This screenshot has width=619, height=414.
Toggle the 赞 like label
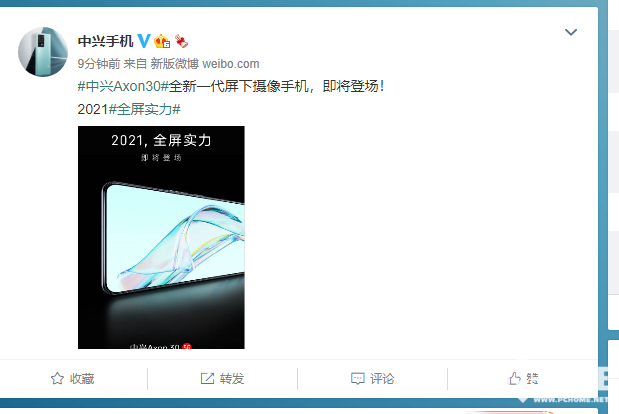[x=532, y=378]
